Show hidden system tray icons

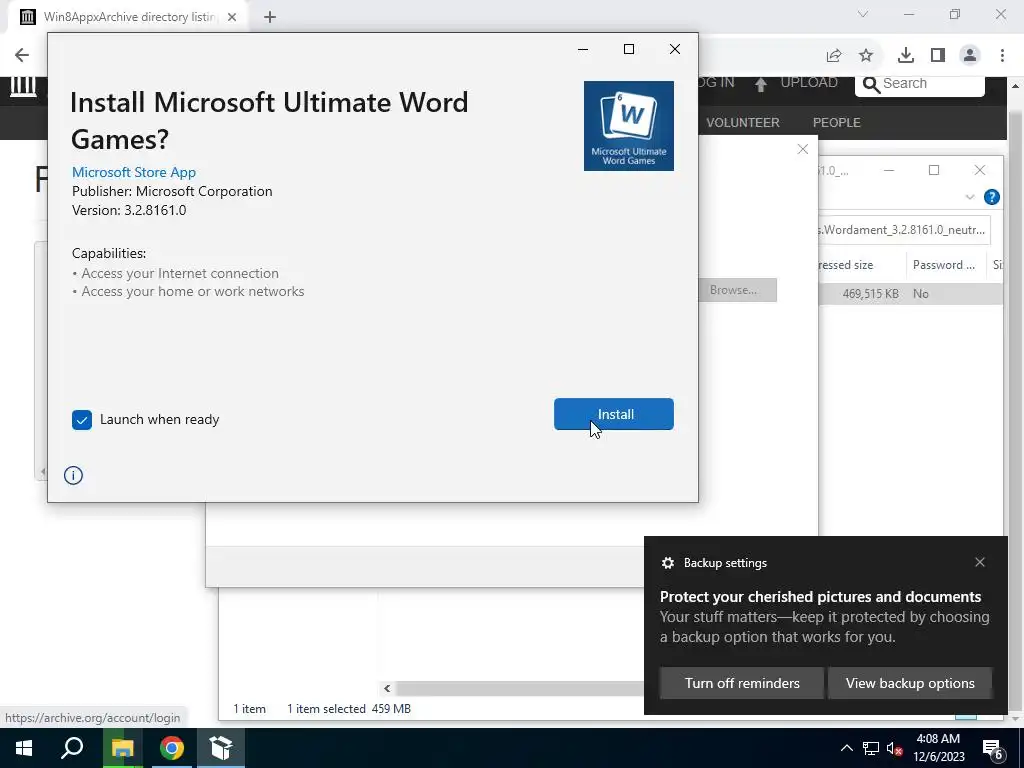pyautogui.click(x=846, y=748)
